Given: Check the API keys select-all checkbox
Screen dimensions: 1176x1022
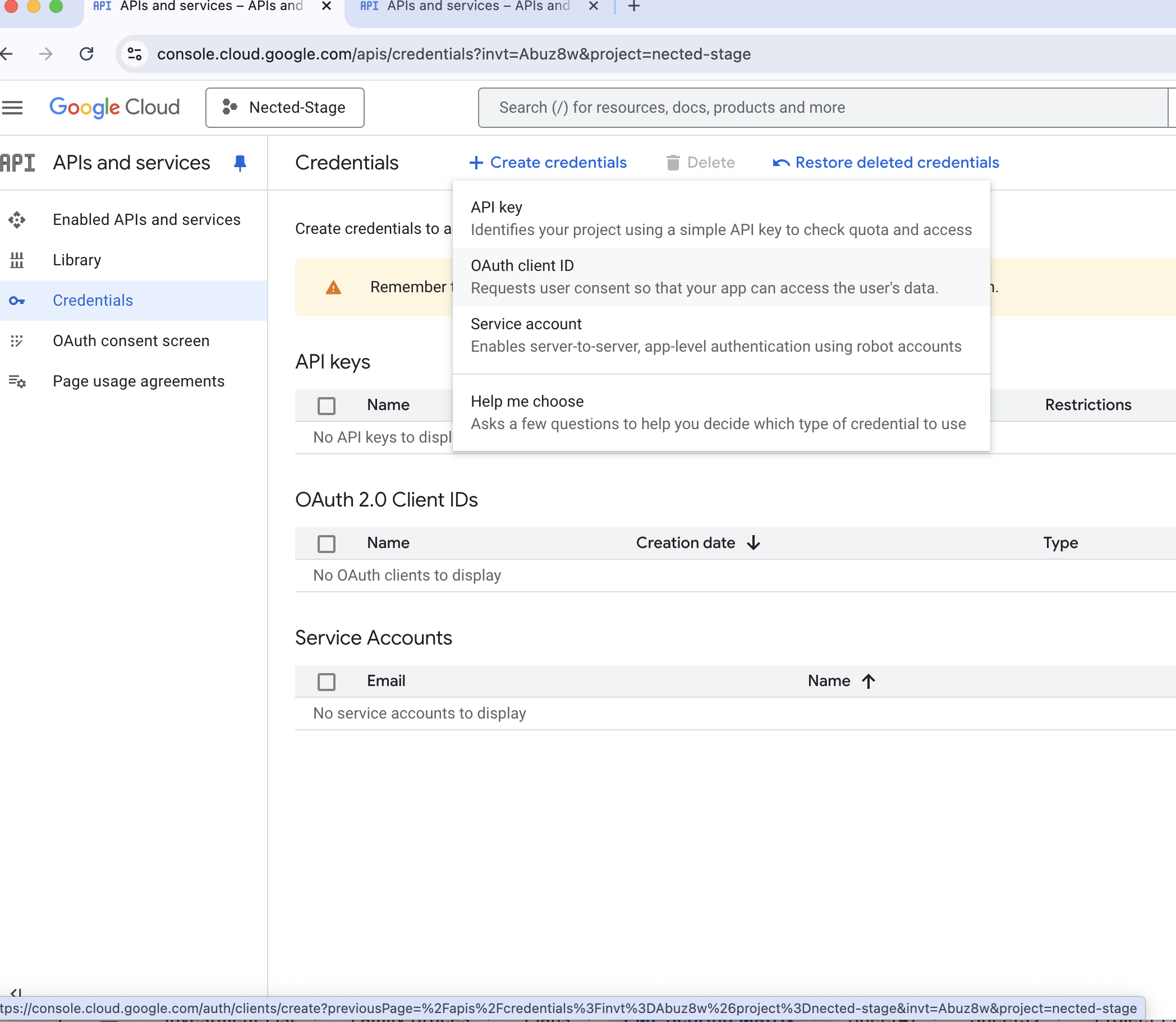Looking at the screenshot, I should pos(326,406).
